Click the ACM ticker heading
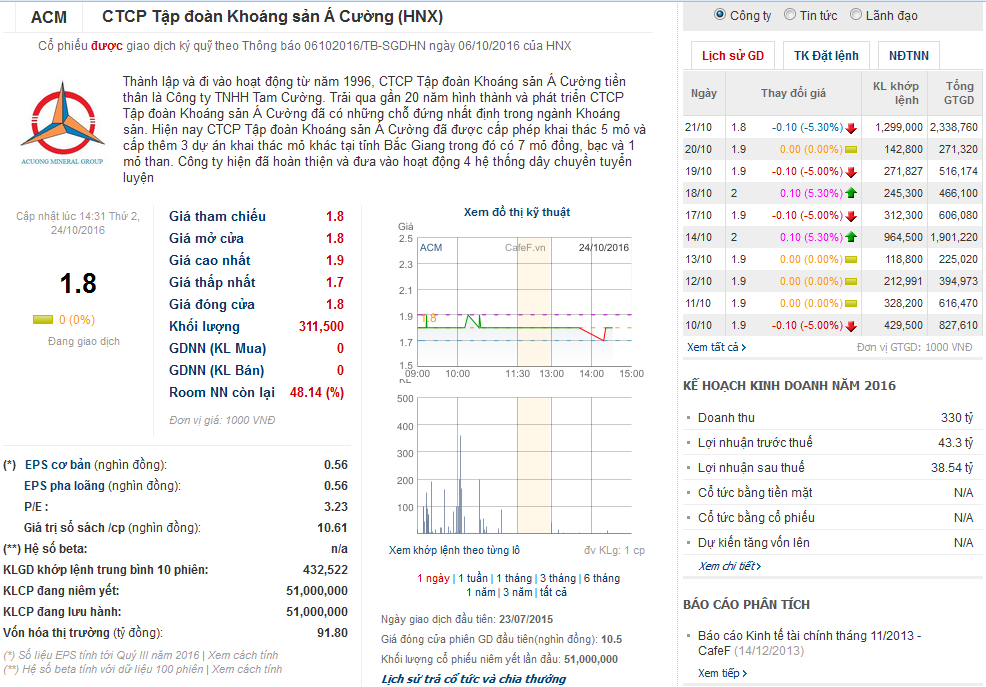 click(x=49, y=18)
